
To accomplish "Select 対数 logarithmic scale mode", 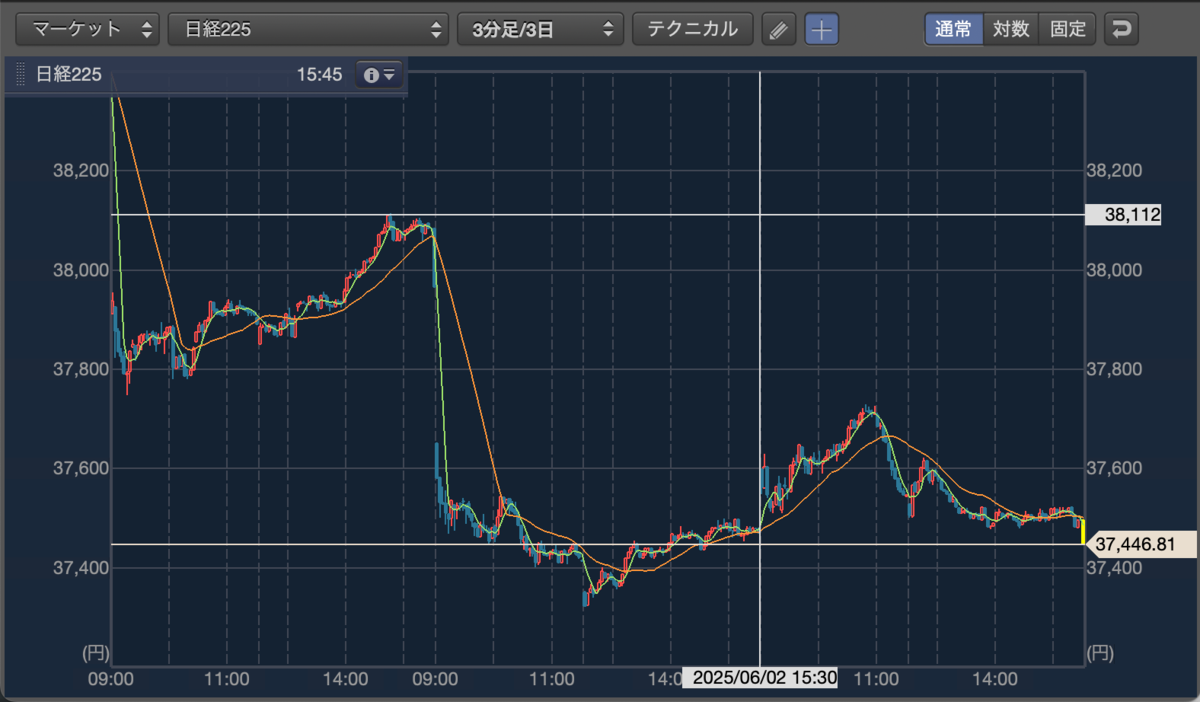I will click(1011, 29).
